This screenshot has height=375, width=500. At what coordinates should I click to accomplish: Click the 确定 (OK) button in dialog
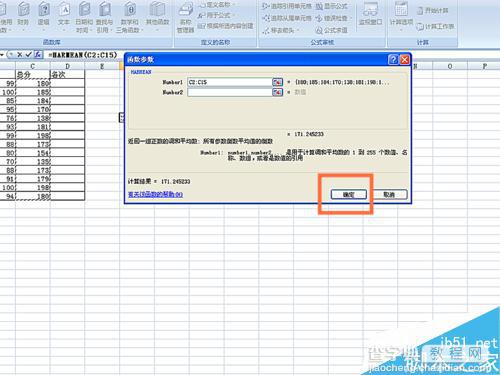(349, 195)
